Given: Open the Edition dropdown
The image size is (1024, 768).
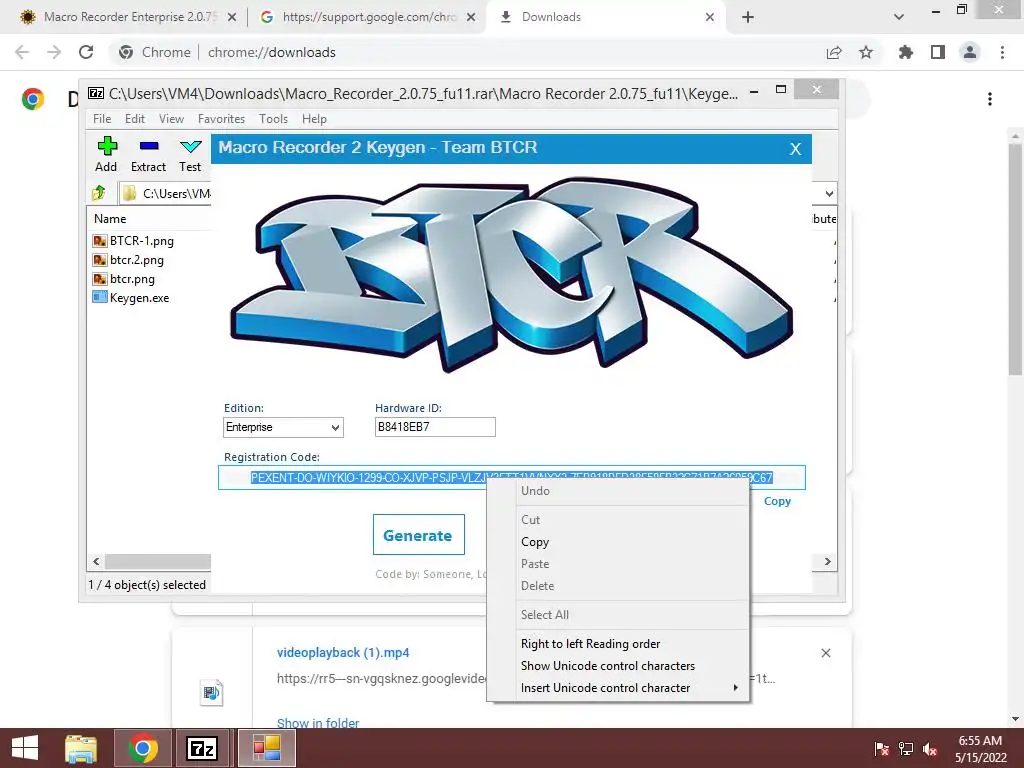Looking at the screenshot, I should click(x=283, y=427).
